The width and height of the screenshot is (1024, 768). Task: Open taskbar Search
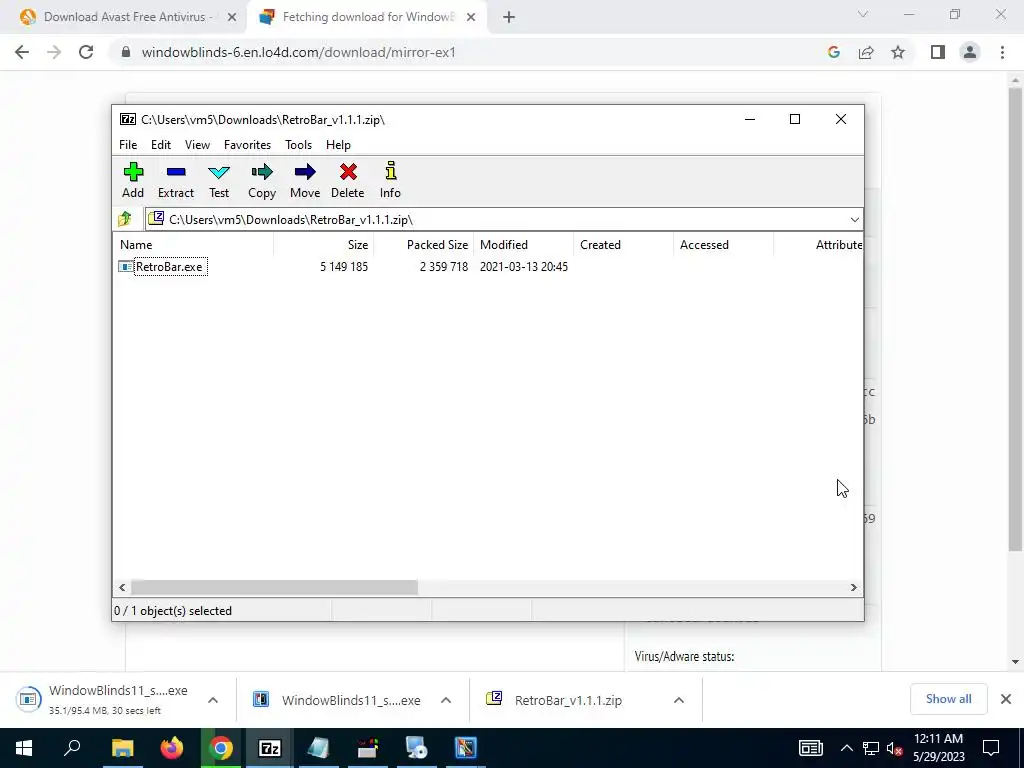tap(72, 748)
